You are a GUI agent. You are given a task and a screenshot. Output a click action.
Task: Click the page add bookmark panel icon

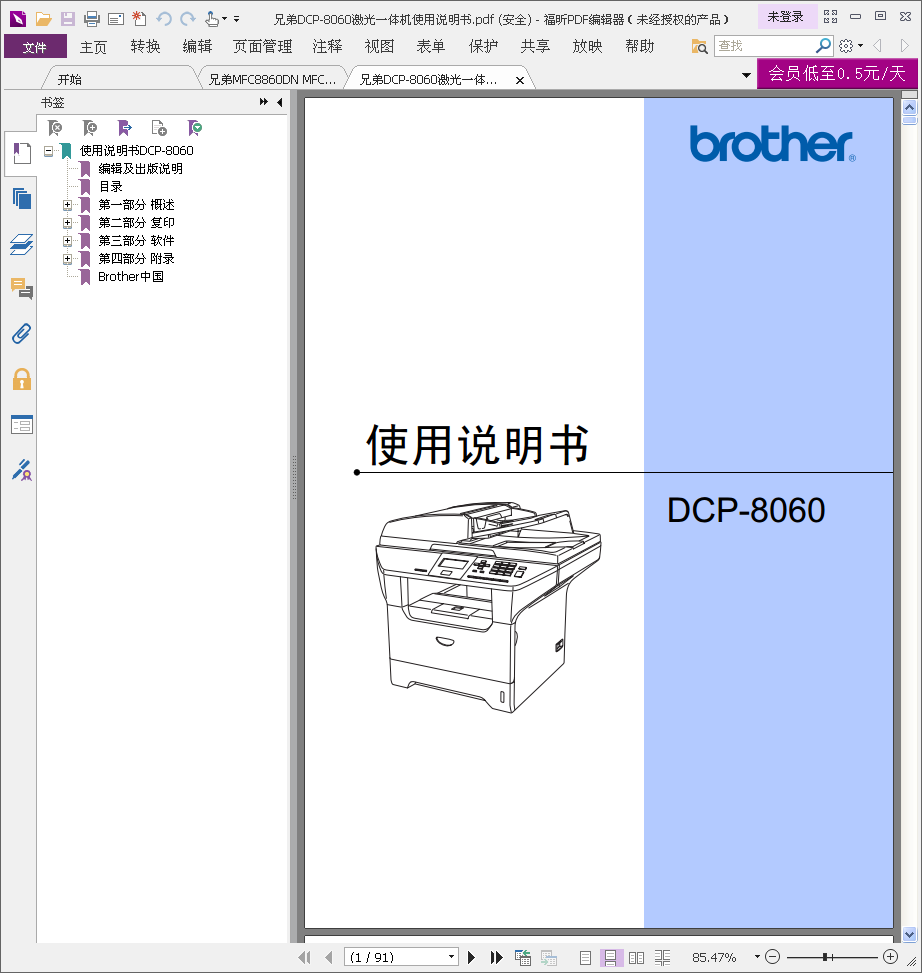159,128
